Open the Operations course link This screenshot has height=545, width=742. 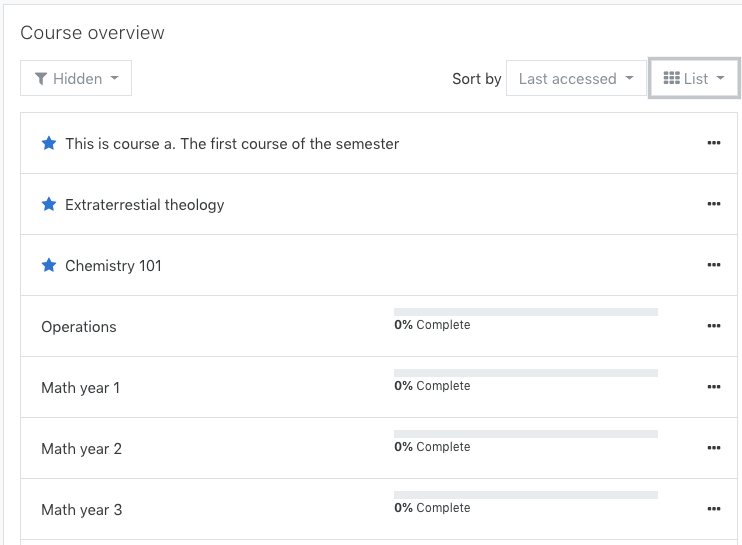click(x=79, y=327)
